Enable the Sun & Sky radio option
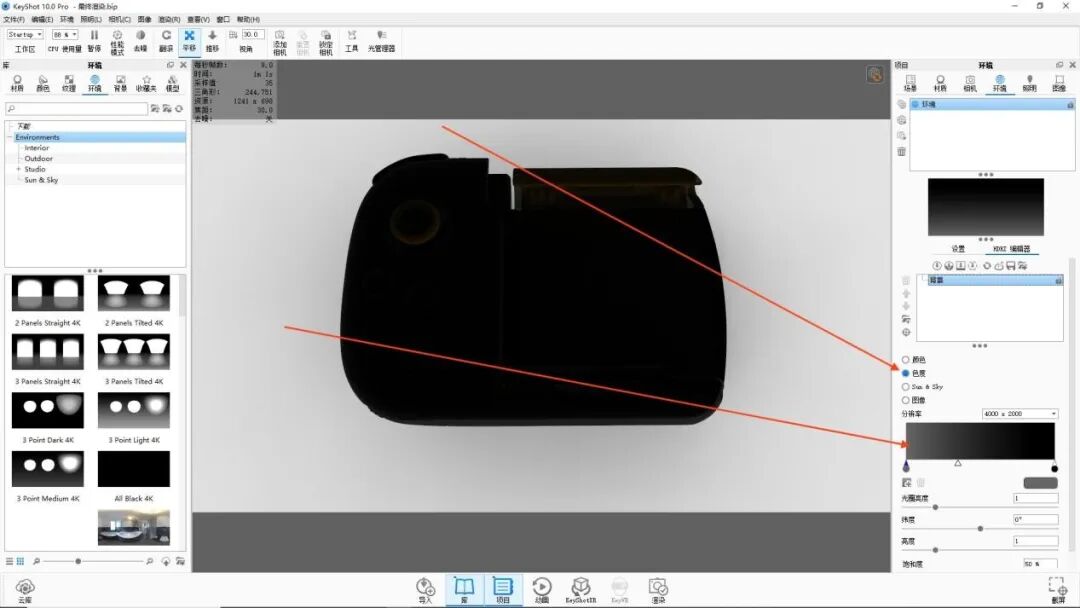The image size is (1080, 608). tap(905, 386)
